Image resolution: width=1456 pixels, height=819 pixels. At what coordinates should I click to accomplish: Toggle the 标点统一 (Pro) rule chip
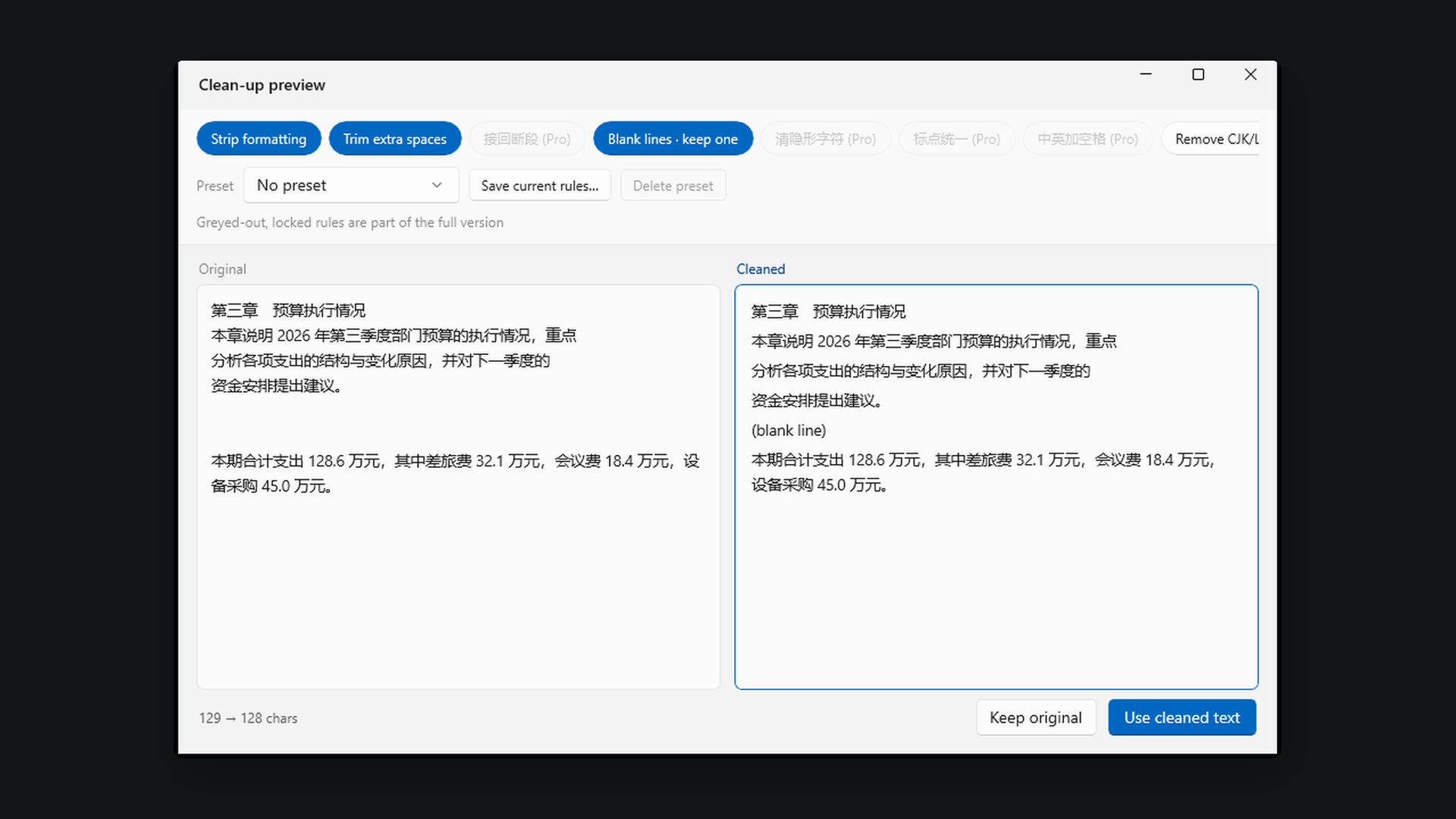click(956, 139)
